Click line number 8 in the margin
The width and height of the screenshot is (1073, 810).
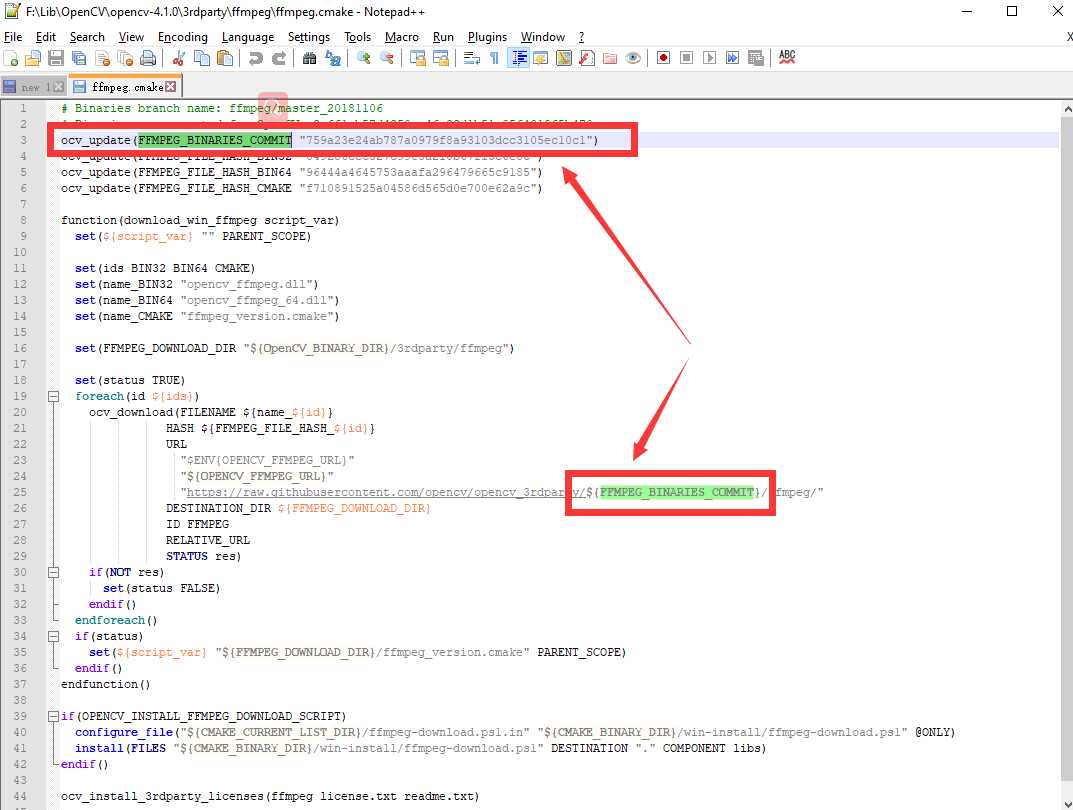point(23,220)
